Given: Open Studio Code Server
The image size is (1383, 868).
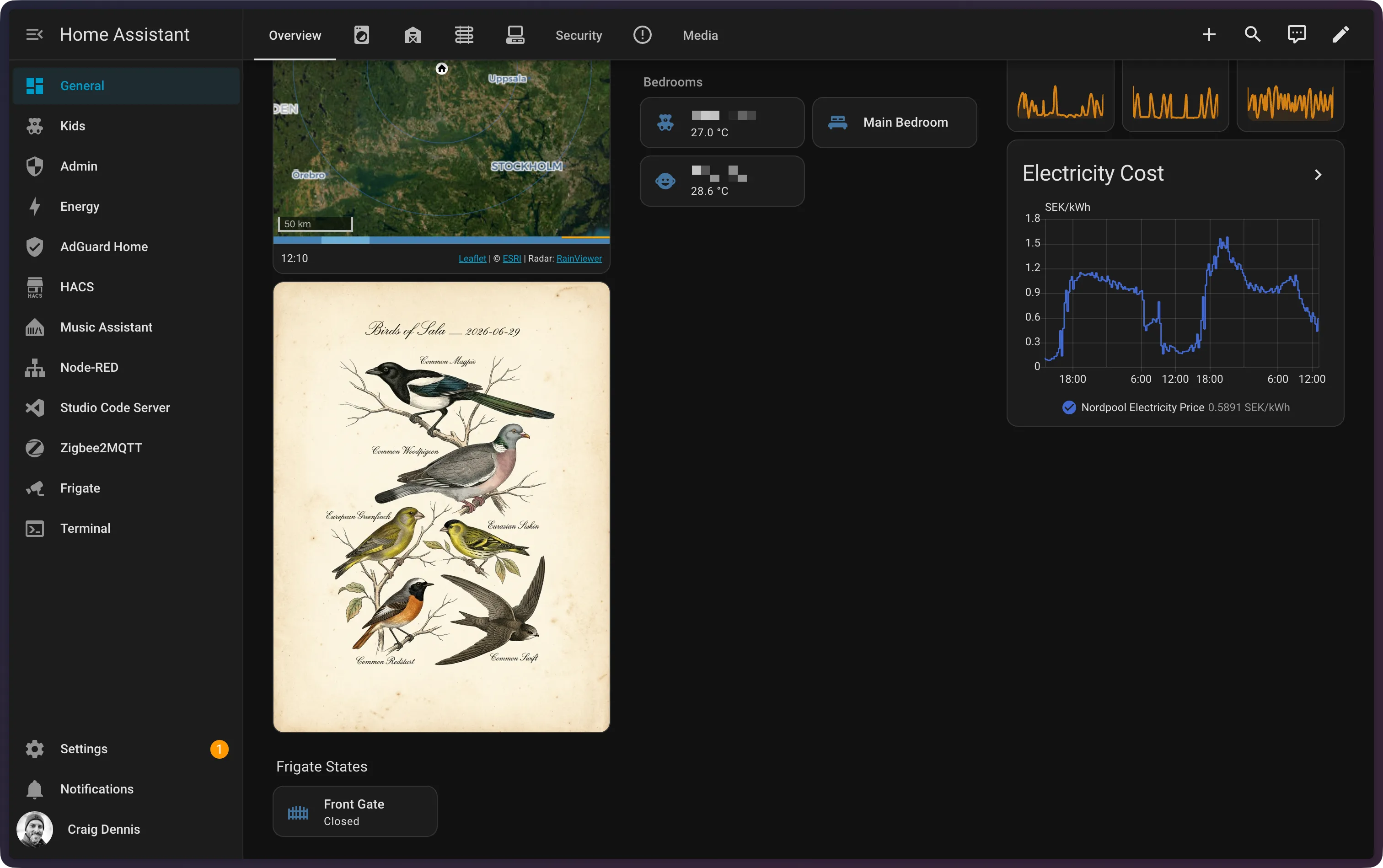Looking at the screenshot, I should pos(126,407).
